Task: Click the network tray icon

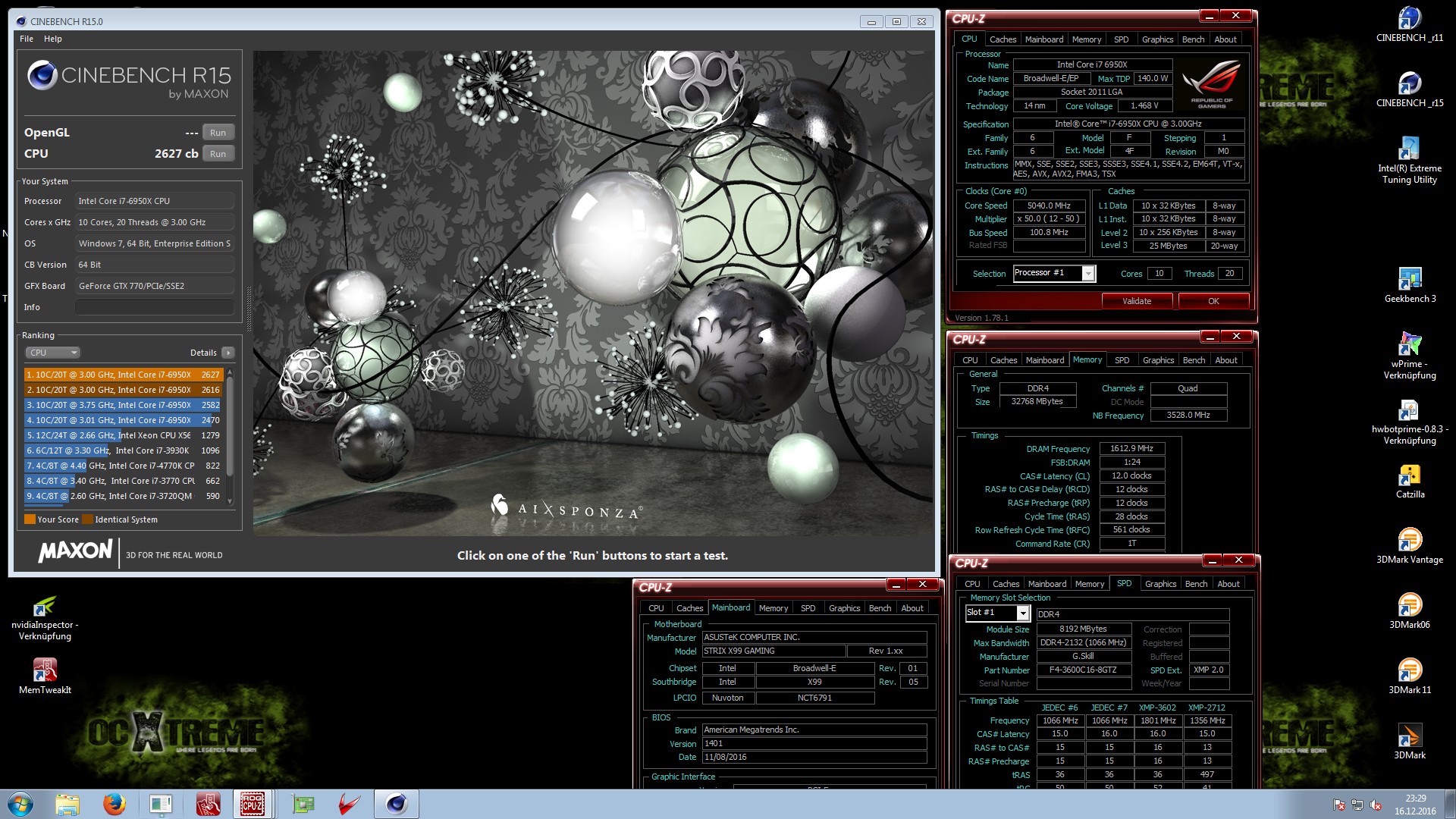Action: pyautogui.click(x=1357, y=805)
